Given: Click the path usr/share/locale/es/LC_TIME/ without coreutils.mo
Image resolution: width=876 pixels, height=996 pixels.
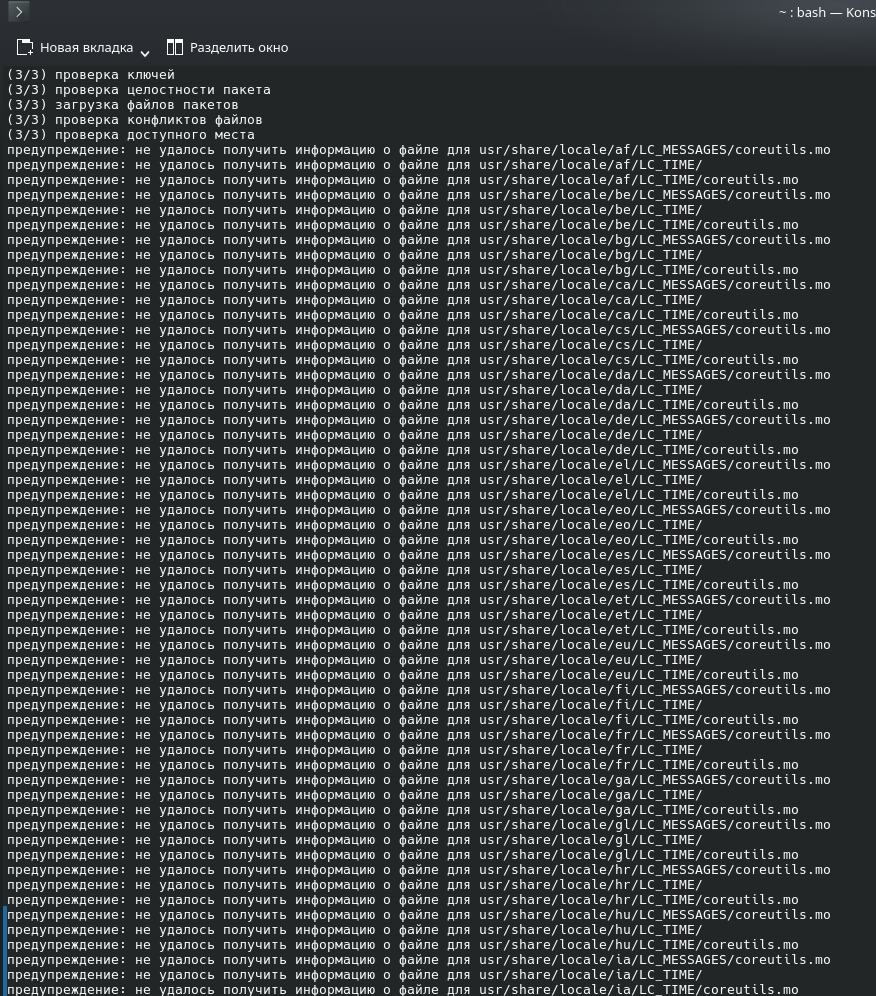Looking at the screenshot, I should click(590, 570).
